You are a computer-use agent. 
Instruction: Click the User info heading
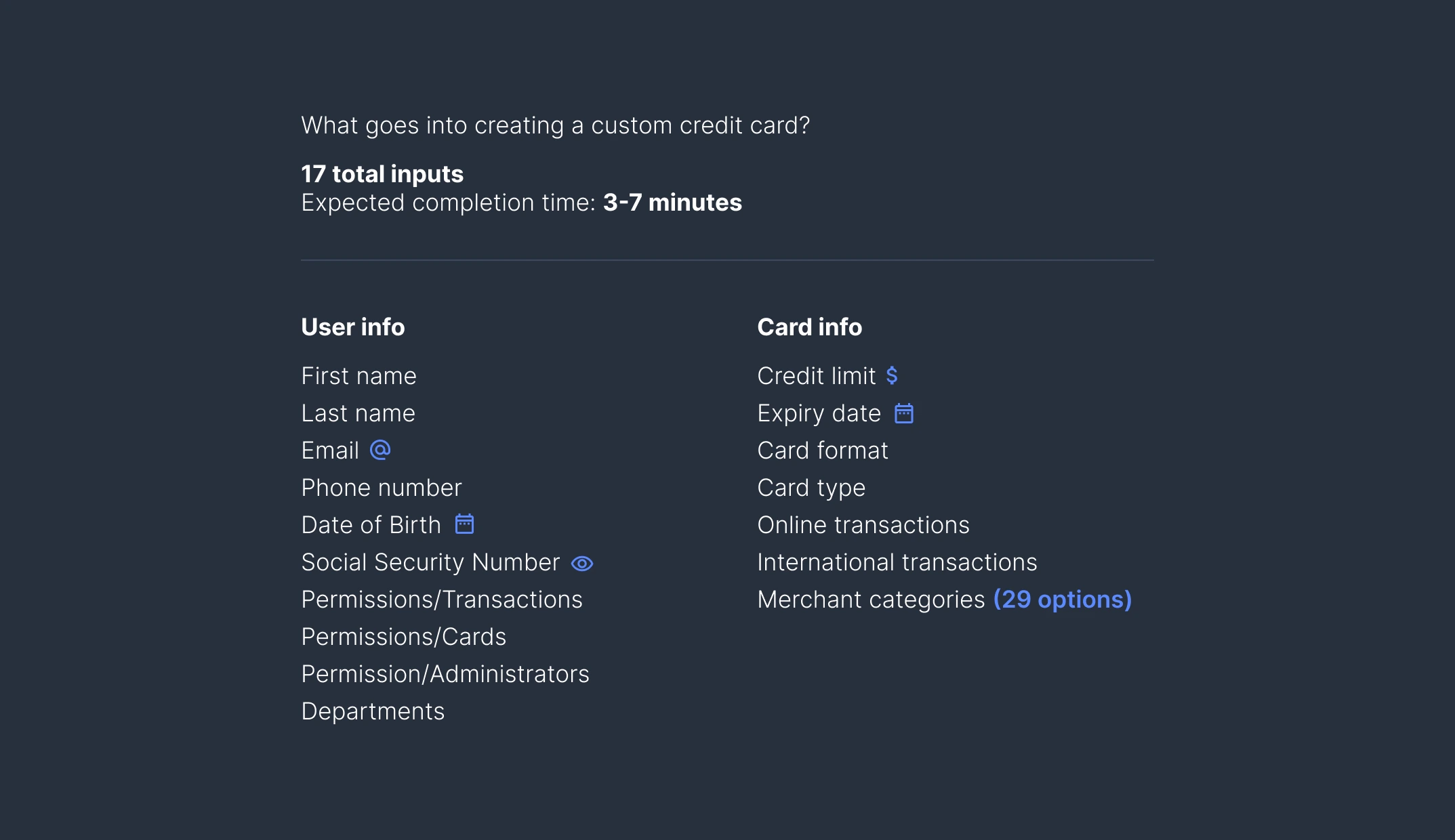353,327
